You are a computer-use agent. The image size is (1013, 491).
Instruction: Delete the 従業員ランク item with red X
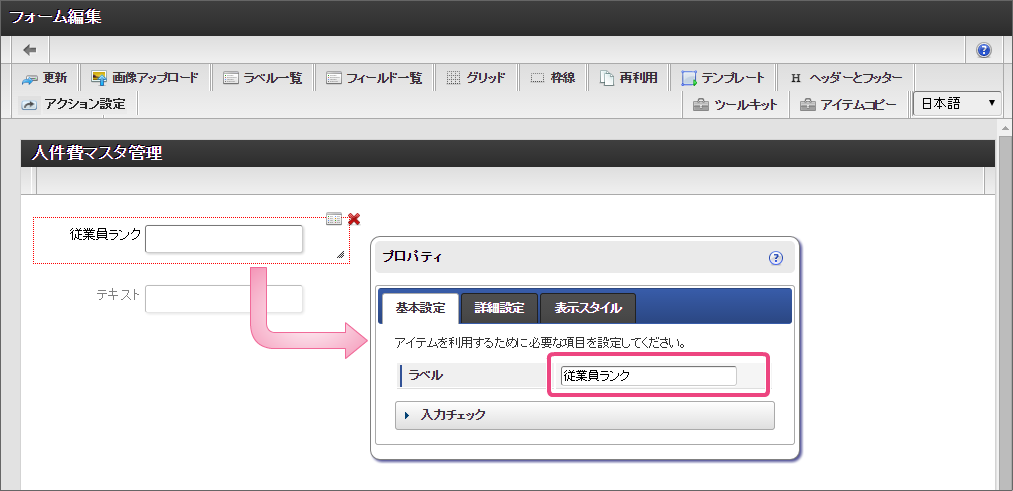354,219
